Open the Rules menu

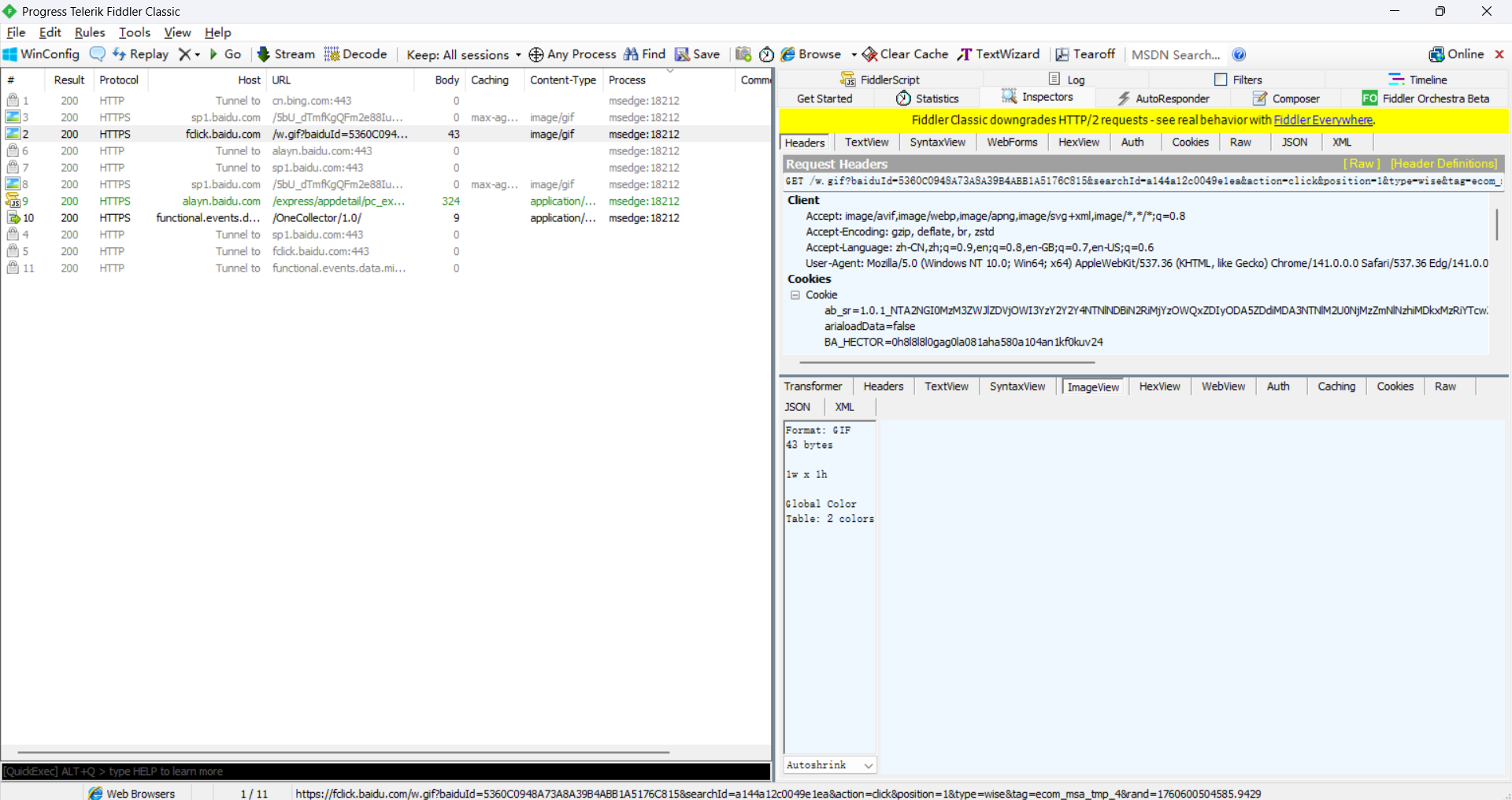coord(90,32)
